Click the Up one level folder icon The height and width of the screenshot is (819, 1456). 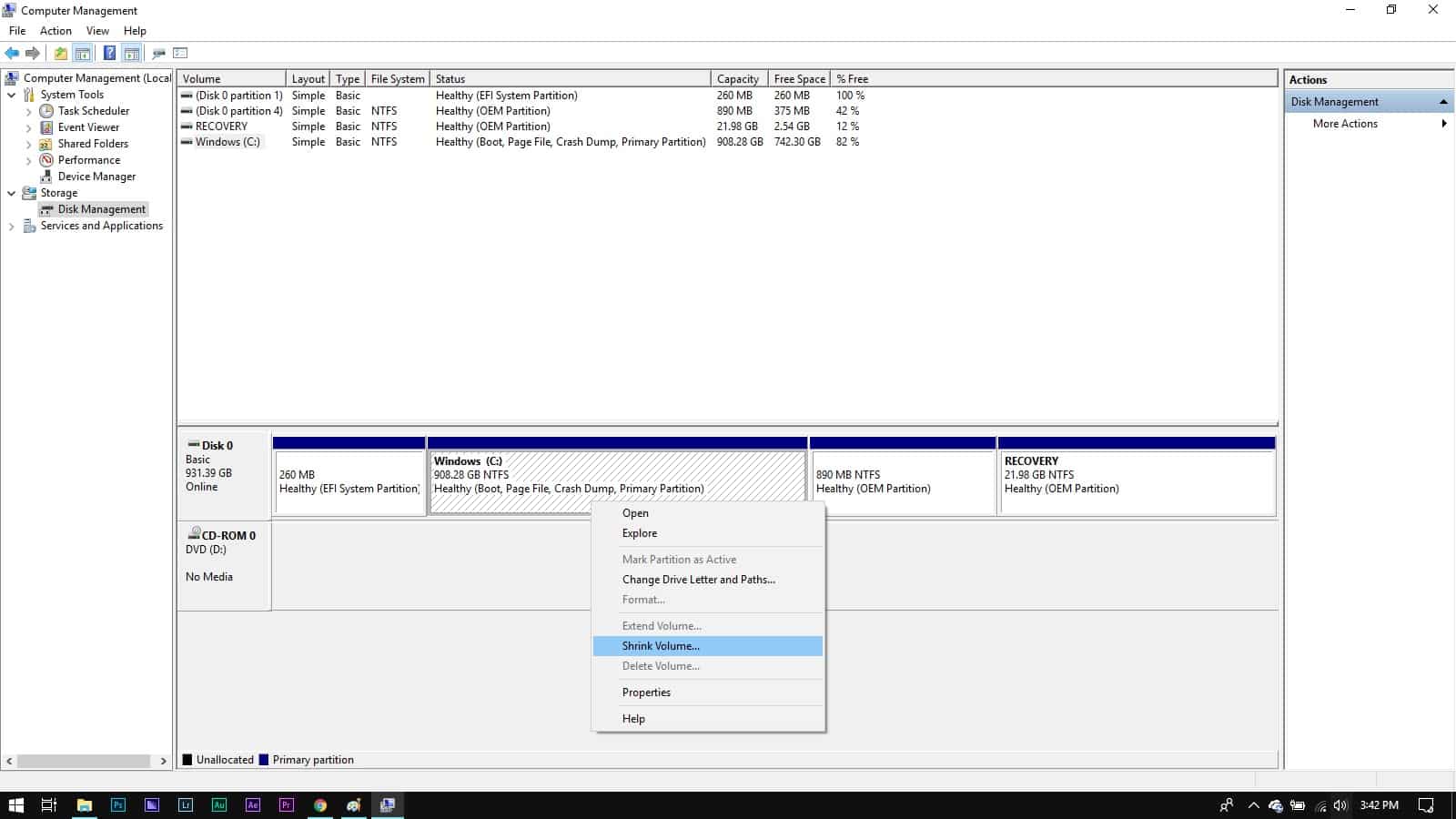(60, 53)
